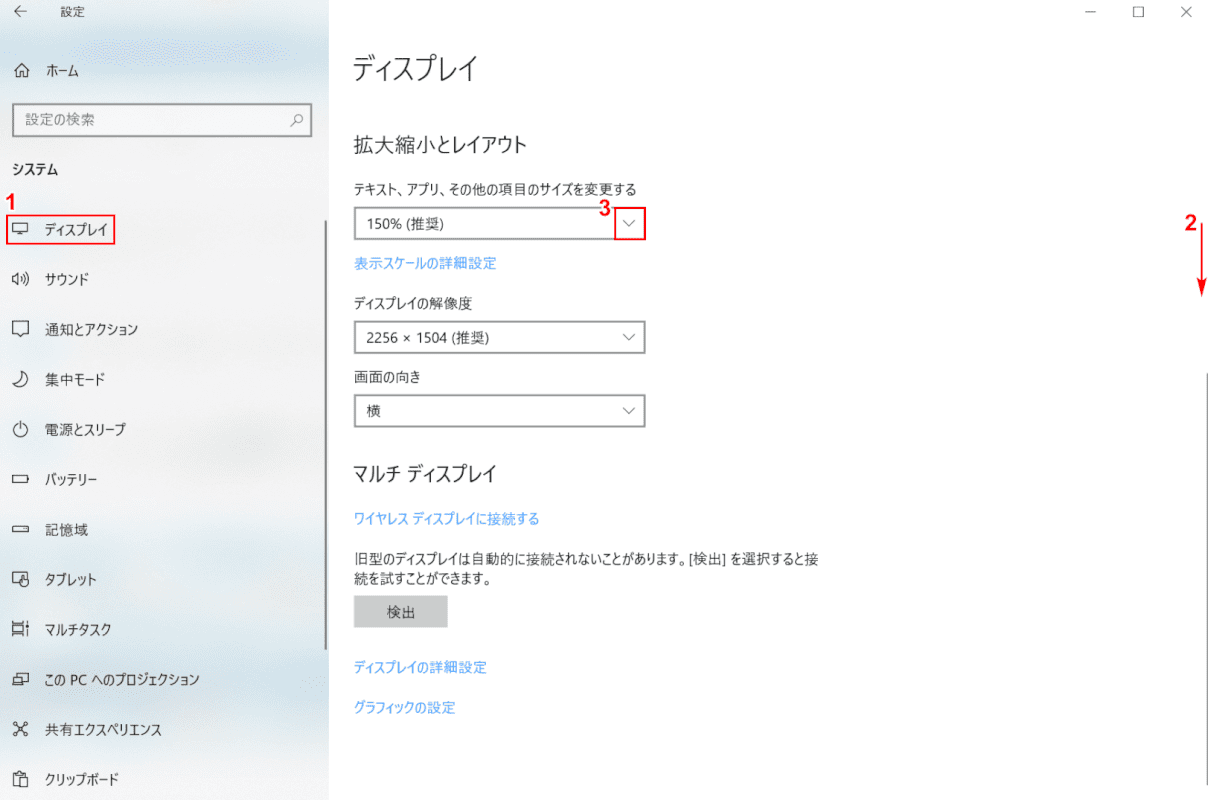Click the ディスプレイの解像度 label

click(x=413, y=303)
